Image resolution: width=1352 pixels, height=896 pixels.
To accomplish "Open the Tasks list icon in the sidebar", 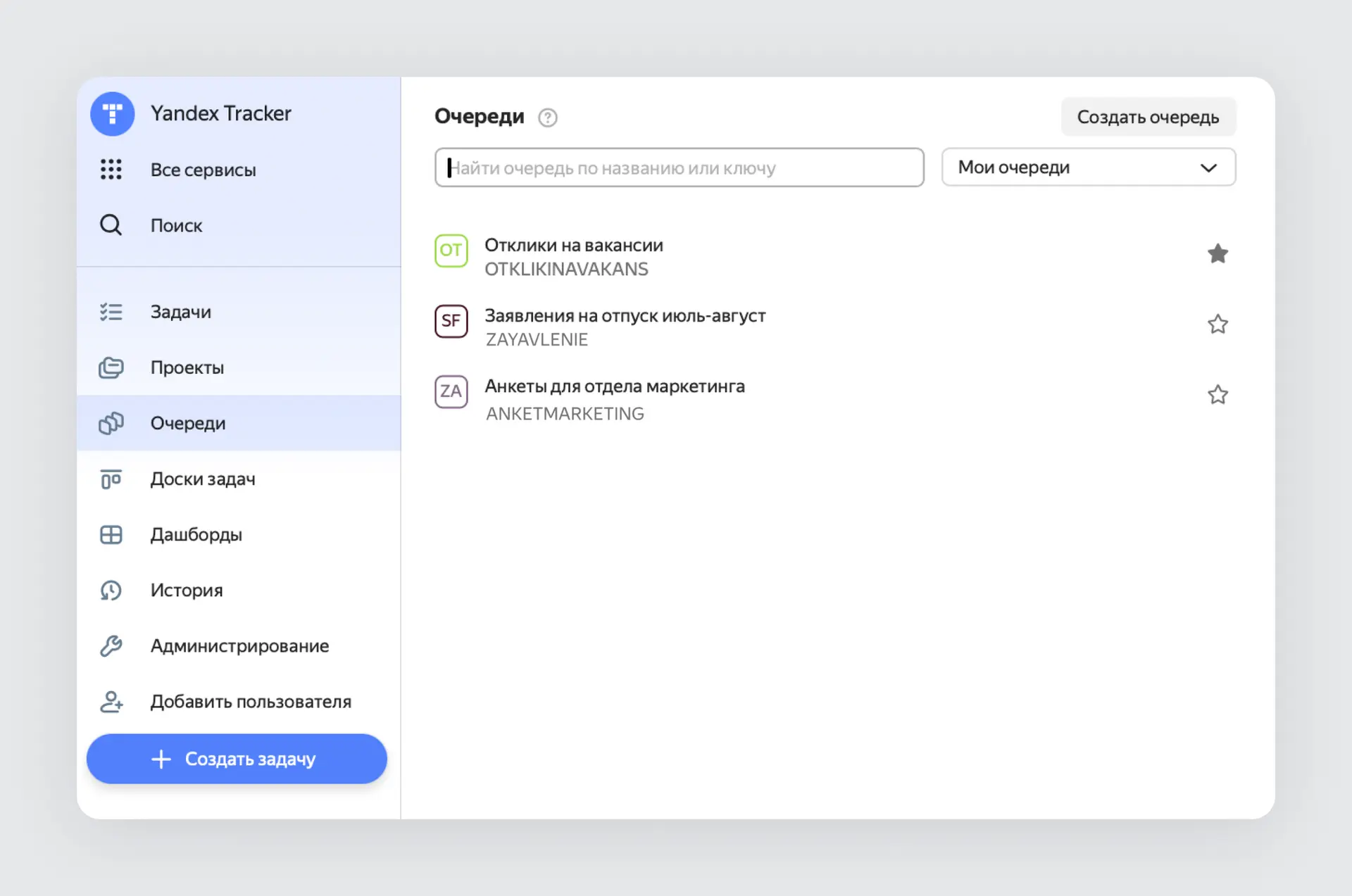I will tap(111, 312).
